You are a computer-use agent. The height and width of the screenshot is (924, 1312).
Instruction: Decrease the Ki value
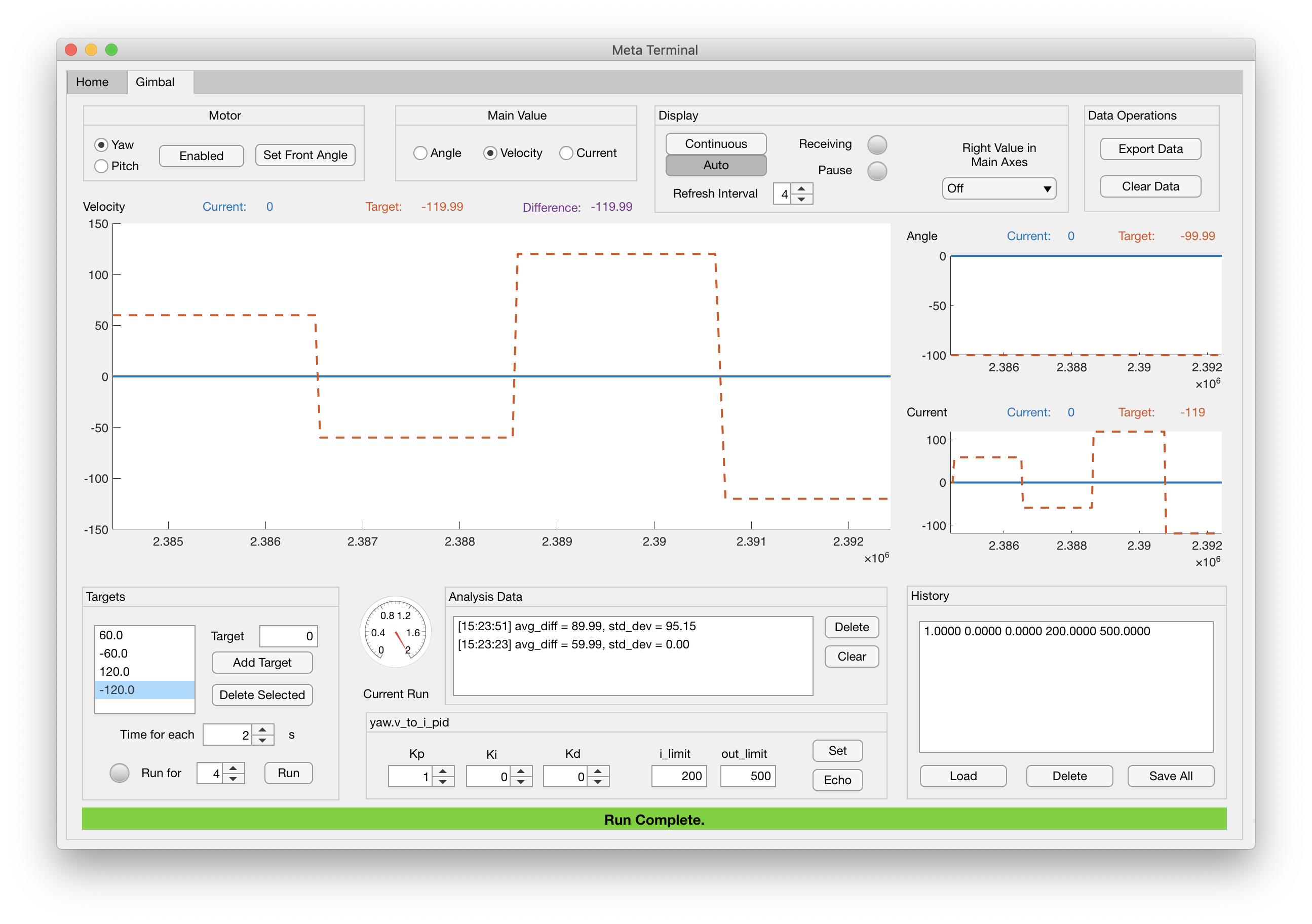(x=521, y=781)
